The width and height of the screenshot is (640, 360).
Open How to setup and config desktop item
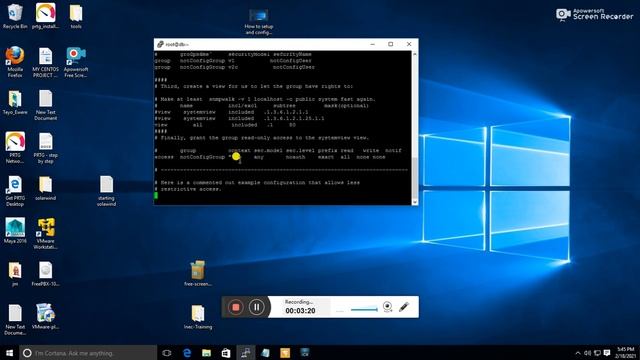(x=258, y=22)
